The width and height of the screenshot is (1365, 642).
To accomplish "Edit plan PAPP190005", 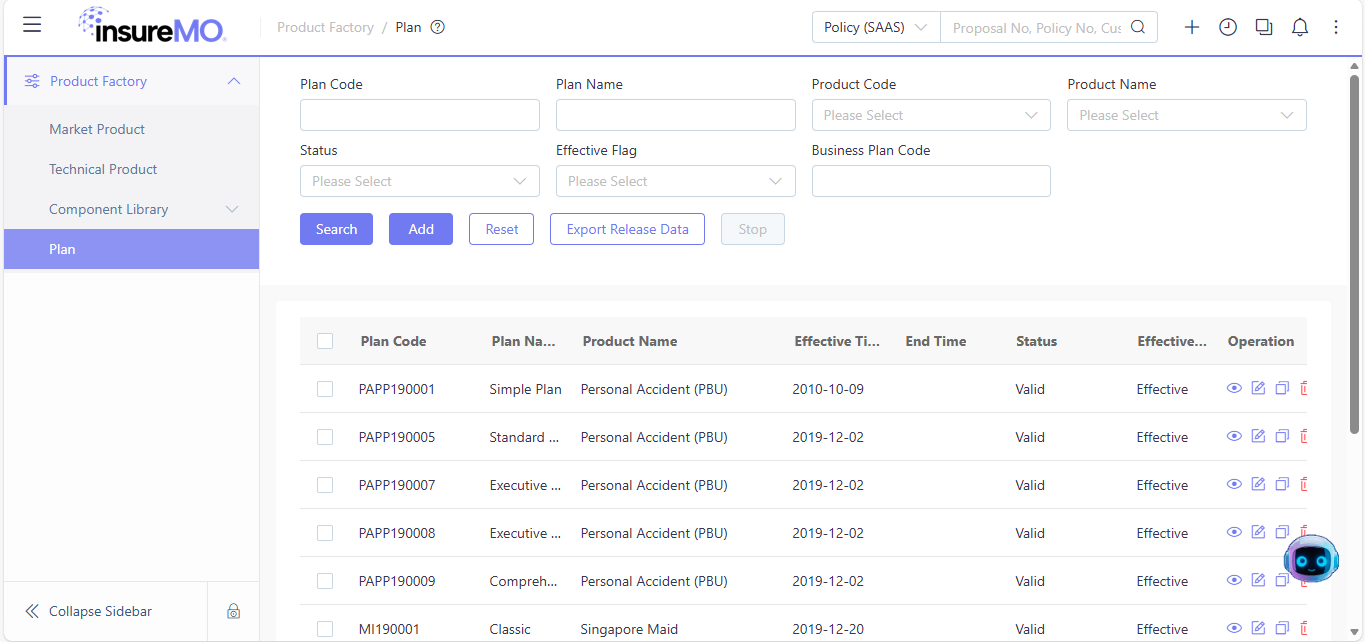I will pyautogui.click(x=1258, y=436).
